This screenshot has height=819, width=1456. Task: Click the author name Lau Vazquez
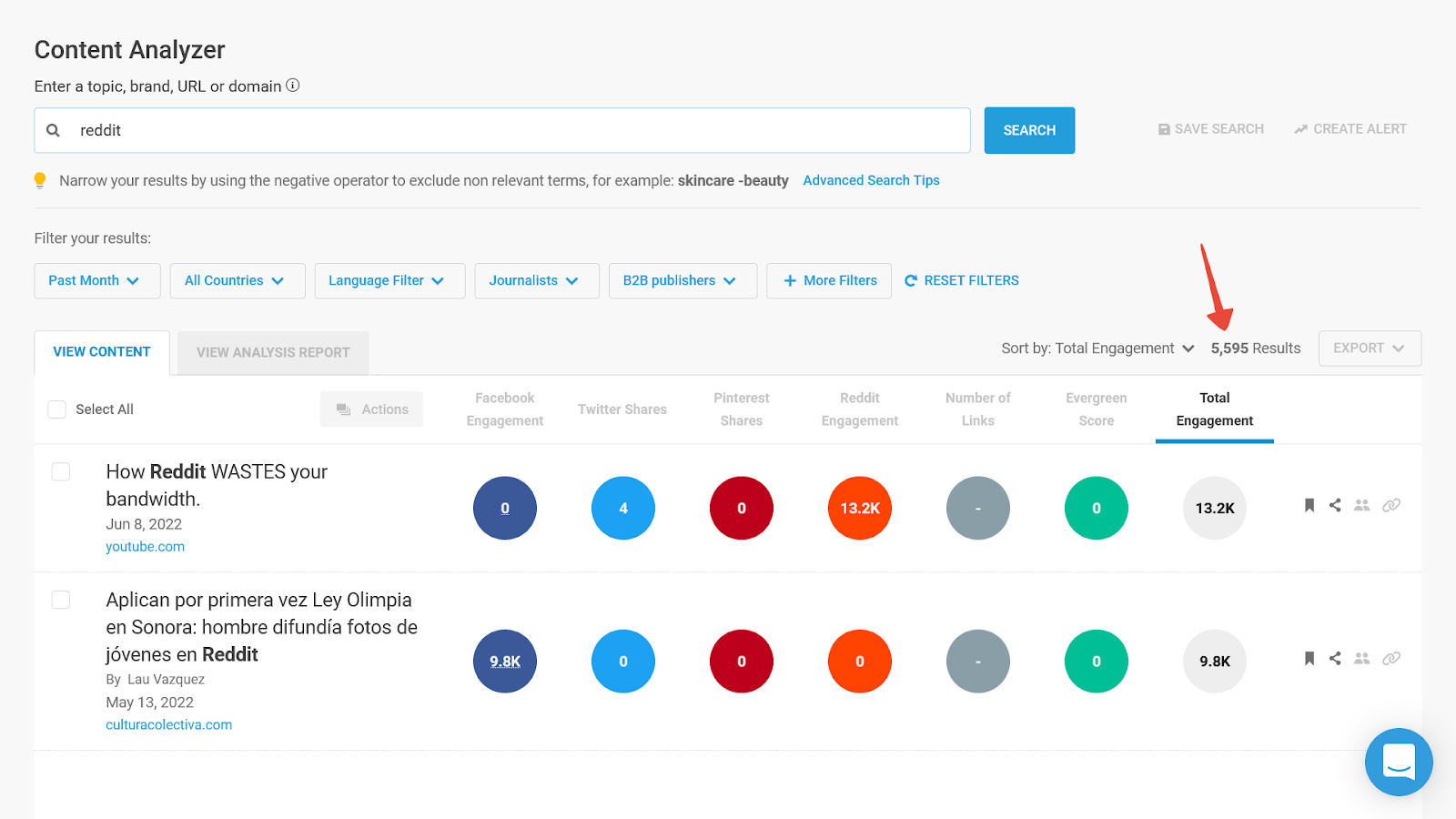pos(166,680)
